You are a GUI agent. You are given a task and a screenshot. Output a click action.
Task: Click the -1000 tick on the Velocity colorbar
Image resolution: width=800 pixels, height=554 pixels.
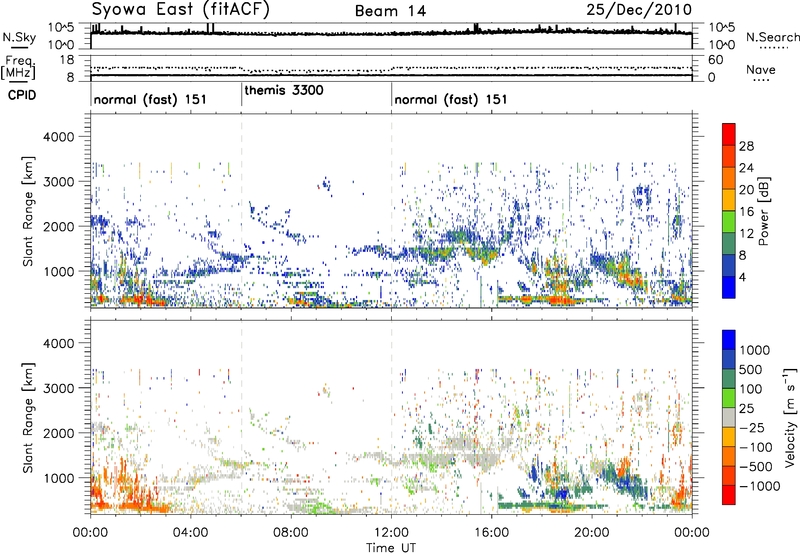[x=759, y=486]
